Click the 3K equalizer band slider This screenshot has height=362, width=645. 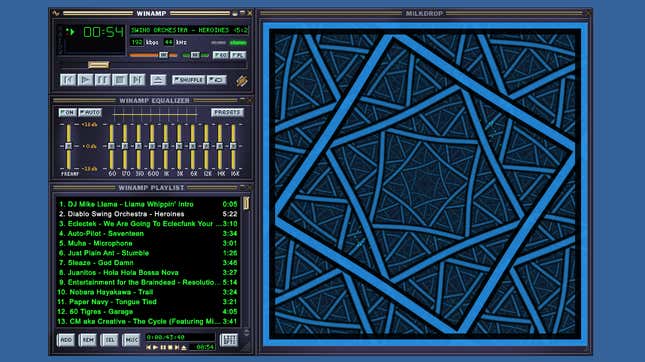(179, 146)
